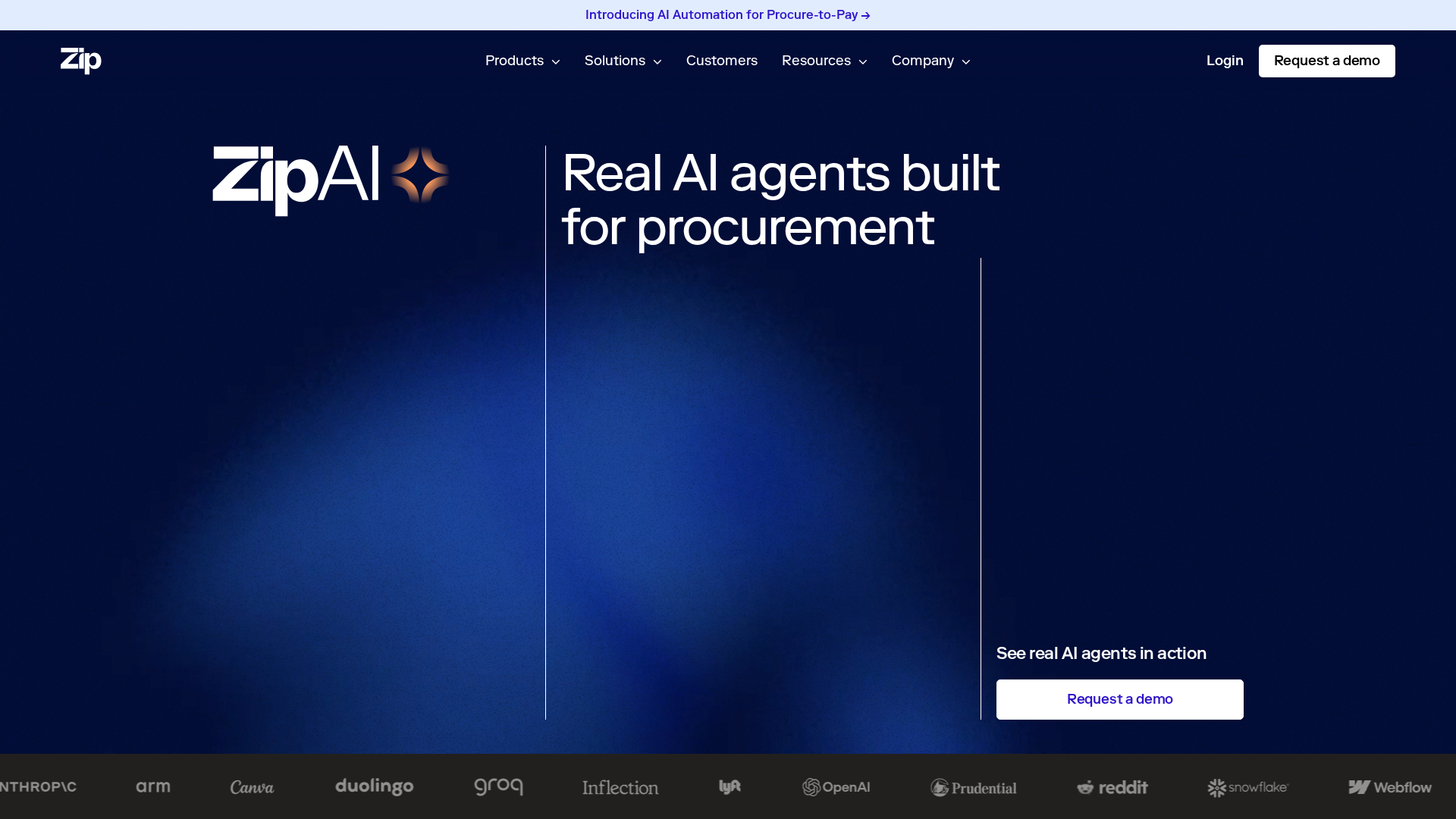This screenshot has width=1456, height=819.
Task: Click the ZipAI sparkle star icon
Action: tap(420, 175)
